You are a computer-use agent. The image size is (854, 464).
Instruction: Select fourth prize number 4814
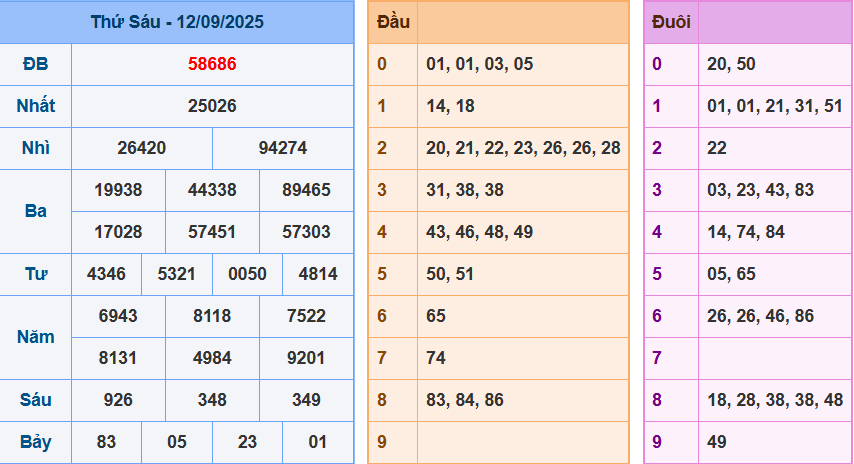(318, 273)
